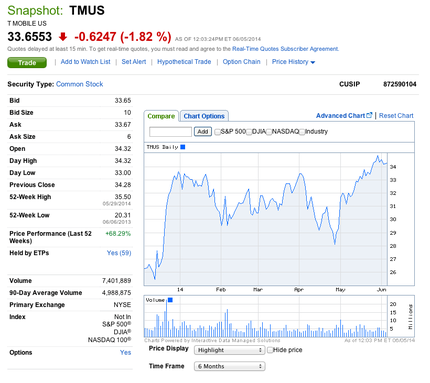Switch to the Compare tab
This screenshot has height=383, width=430.
161,116
